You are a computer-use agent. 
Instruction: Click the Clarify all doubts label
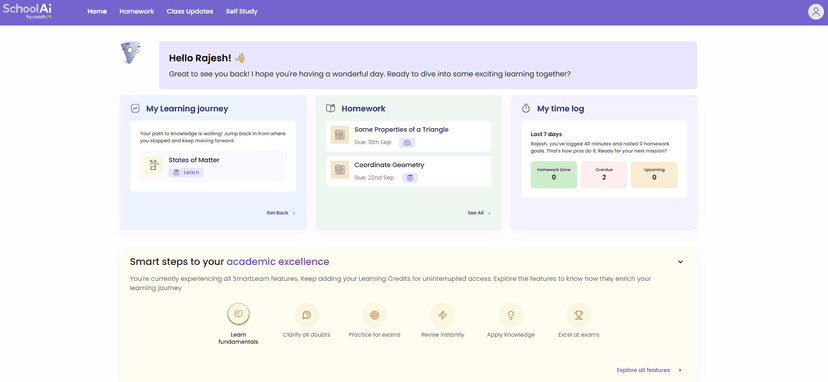pos(306,335)
